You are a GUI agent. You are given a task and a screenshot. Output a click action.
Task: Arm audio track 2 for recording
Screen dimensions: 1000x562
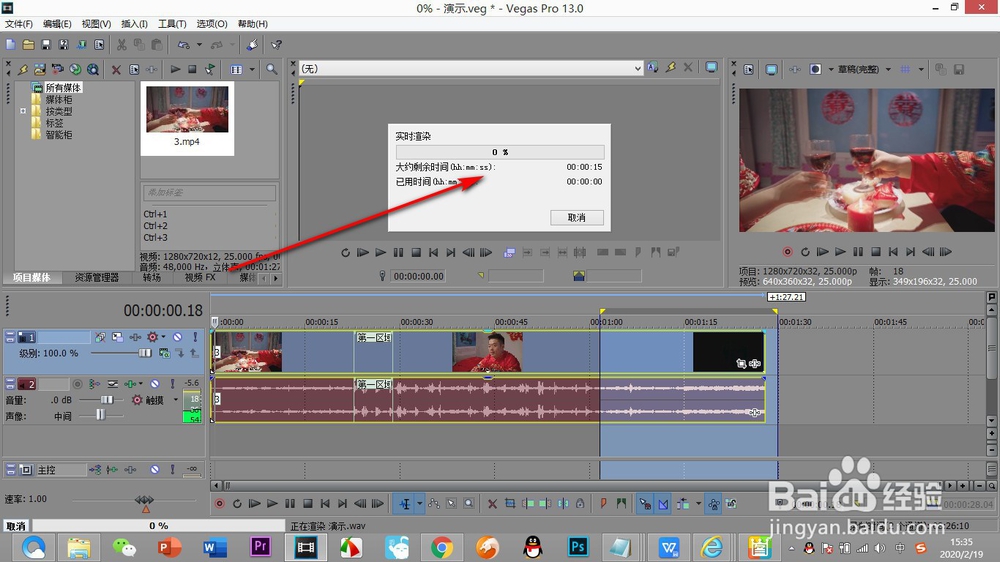pyautogui.click(x=77, y=384)
